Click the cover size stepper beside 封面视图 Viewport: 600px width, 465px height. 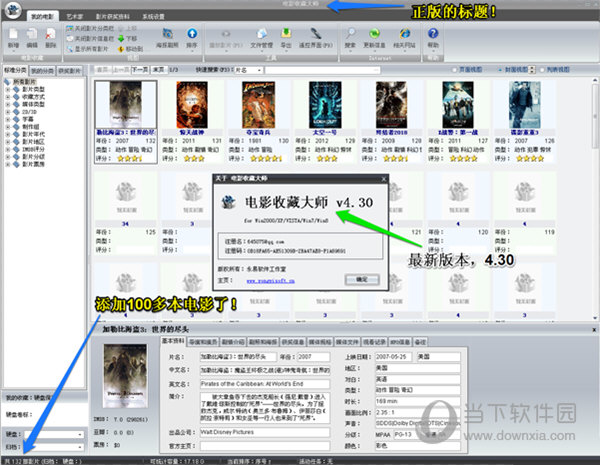[x=532, y=70]
